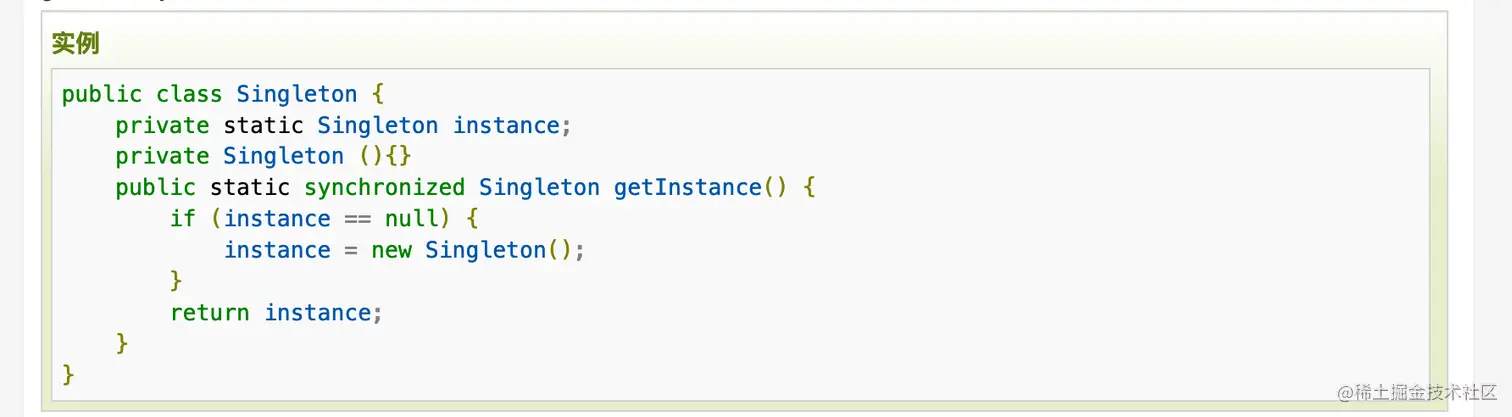Click 'public class' keywords on first line
This screenshot has width=1512, height=417.
(x=142, y=94)
